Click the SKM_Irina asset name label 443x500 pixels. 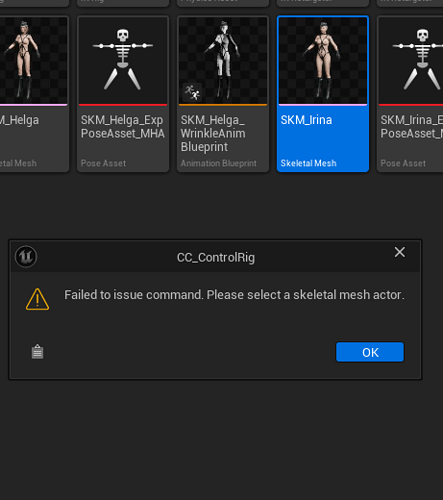point(306,120)
